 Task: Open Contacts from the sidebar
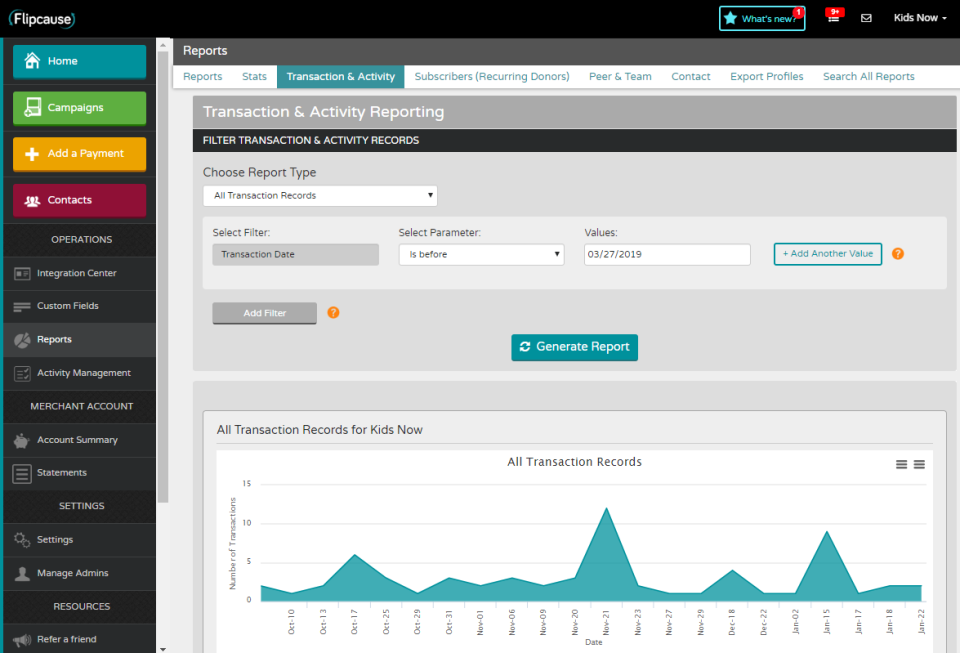coord(79,200)
